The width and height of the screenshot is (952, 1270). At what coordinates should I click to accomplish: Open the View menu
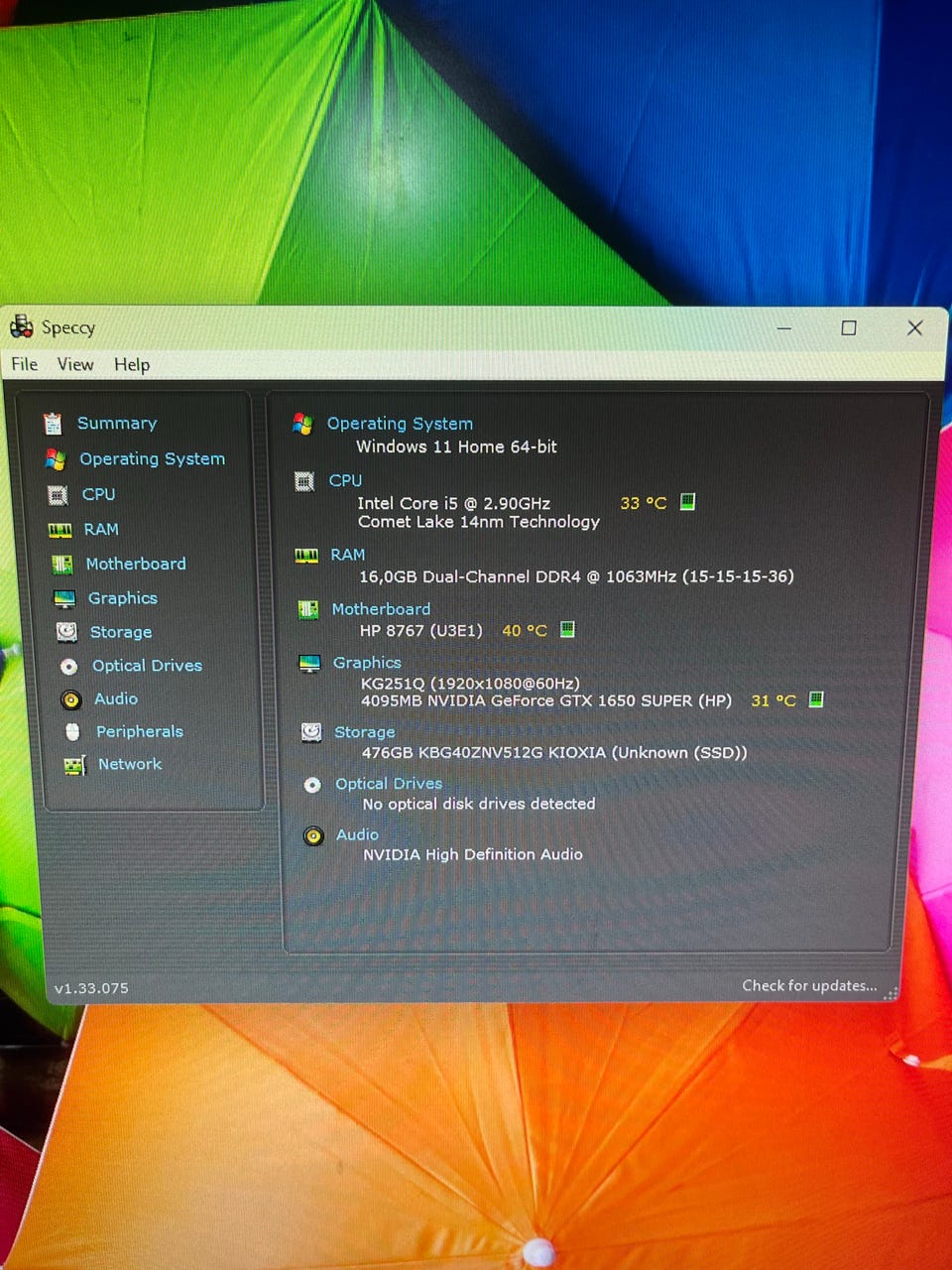tap(75, 364)
